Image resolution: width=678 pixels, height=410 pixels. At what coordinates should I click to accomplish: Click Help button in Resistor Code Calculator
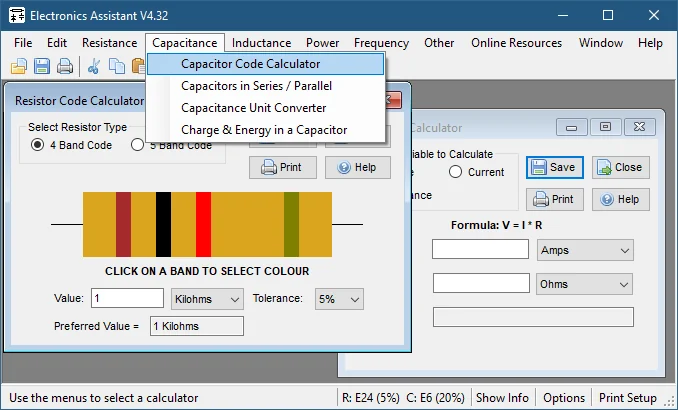(x=358, y=167)
